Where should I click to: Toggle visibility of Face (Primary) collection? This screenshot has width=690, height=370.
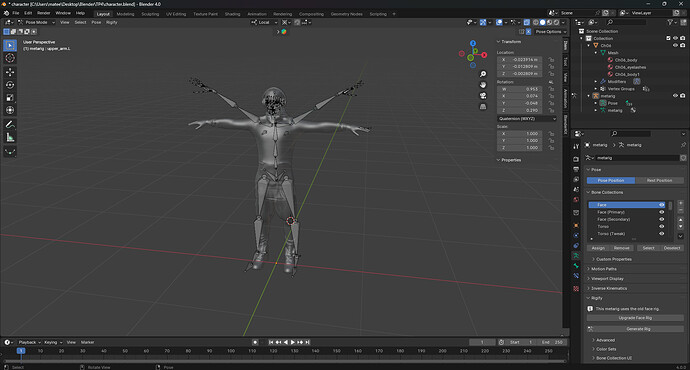coord(661,212)
